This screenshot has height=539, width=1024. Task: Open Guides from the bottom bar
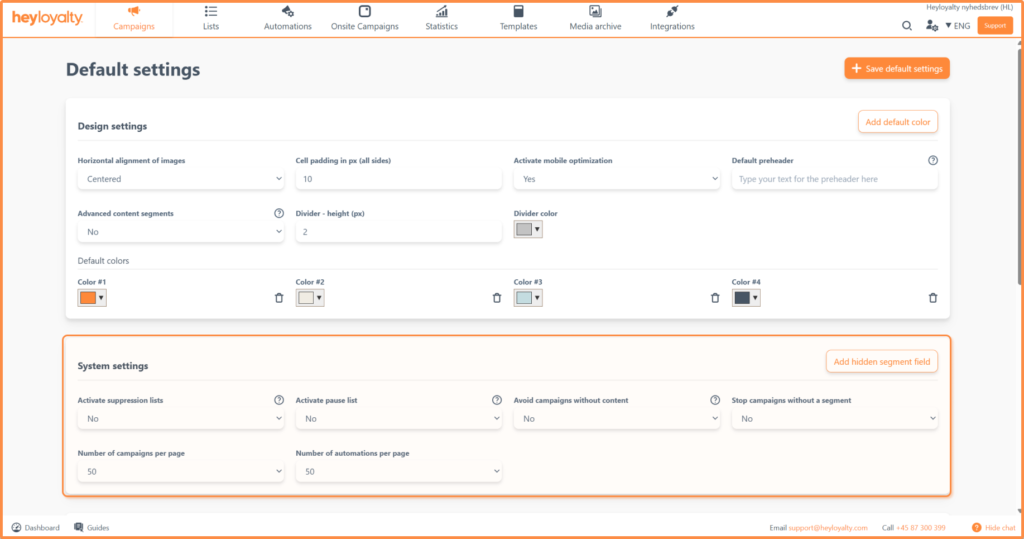click(92, 527)
